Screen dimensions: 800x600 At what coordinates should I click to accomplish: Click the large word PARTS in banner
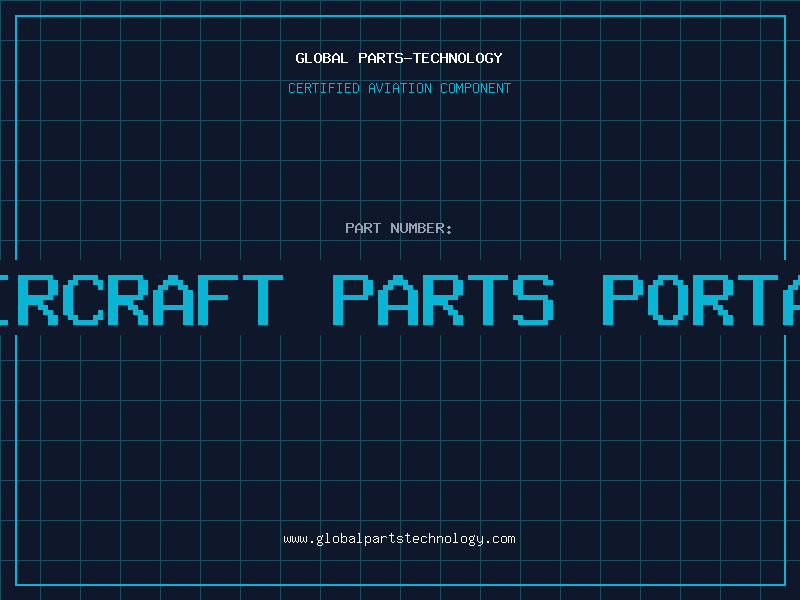[x=443, y=300]
